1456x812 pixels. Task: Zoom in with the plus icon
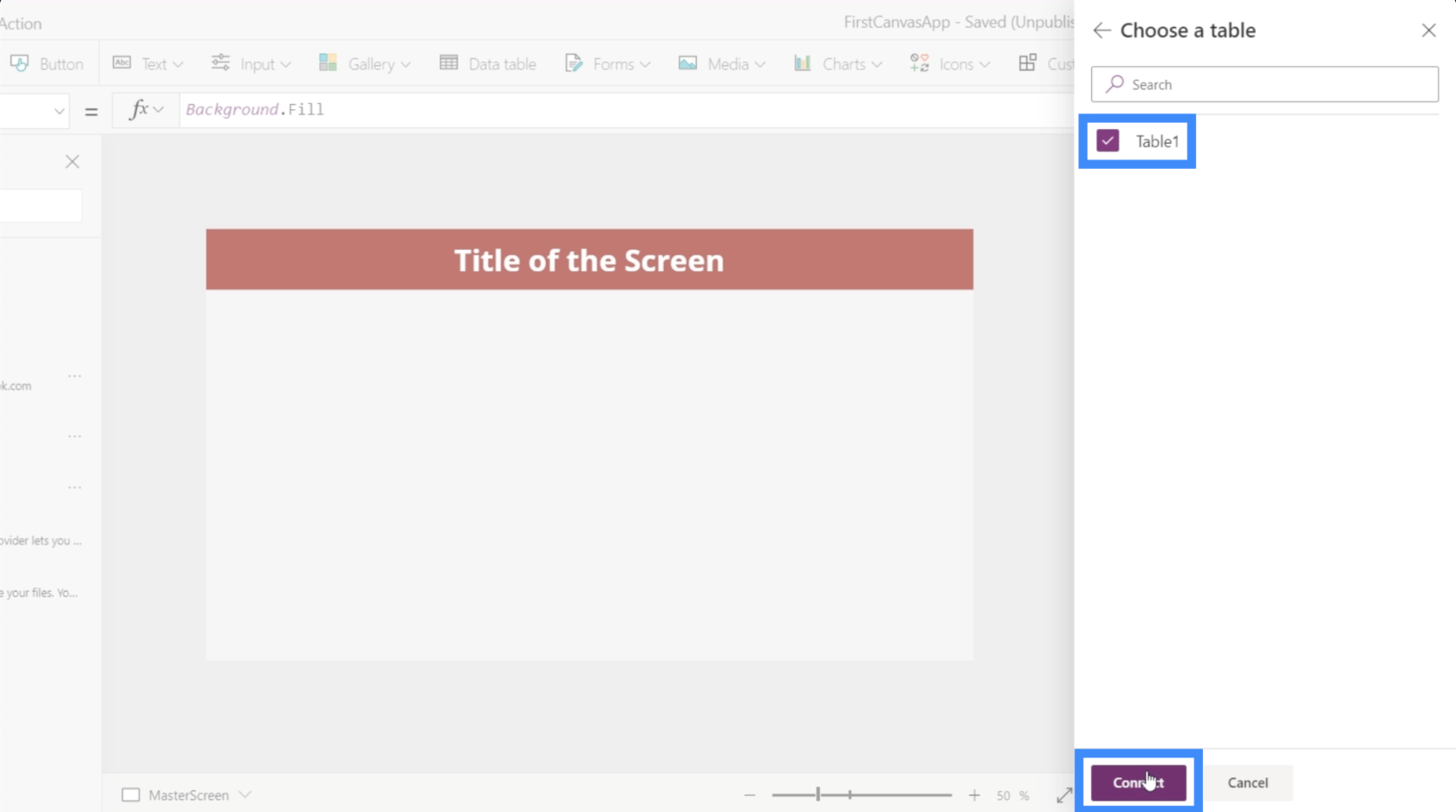974,795
